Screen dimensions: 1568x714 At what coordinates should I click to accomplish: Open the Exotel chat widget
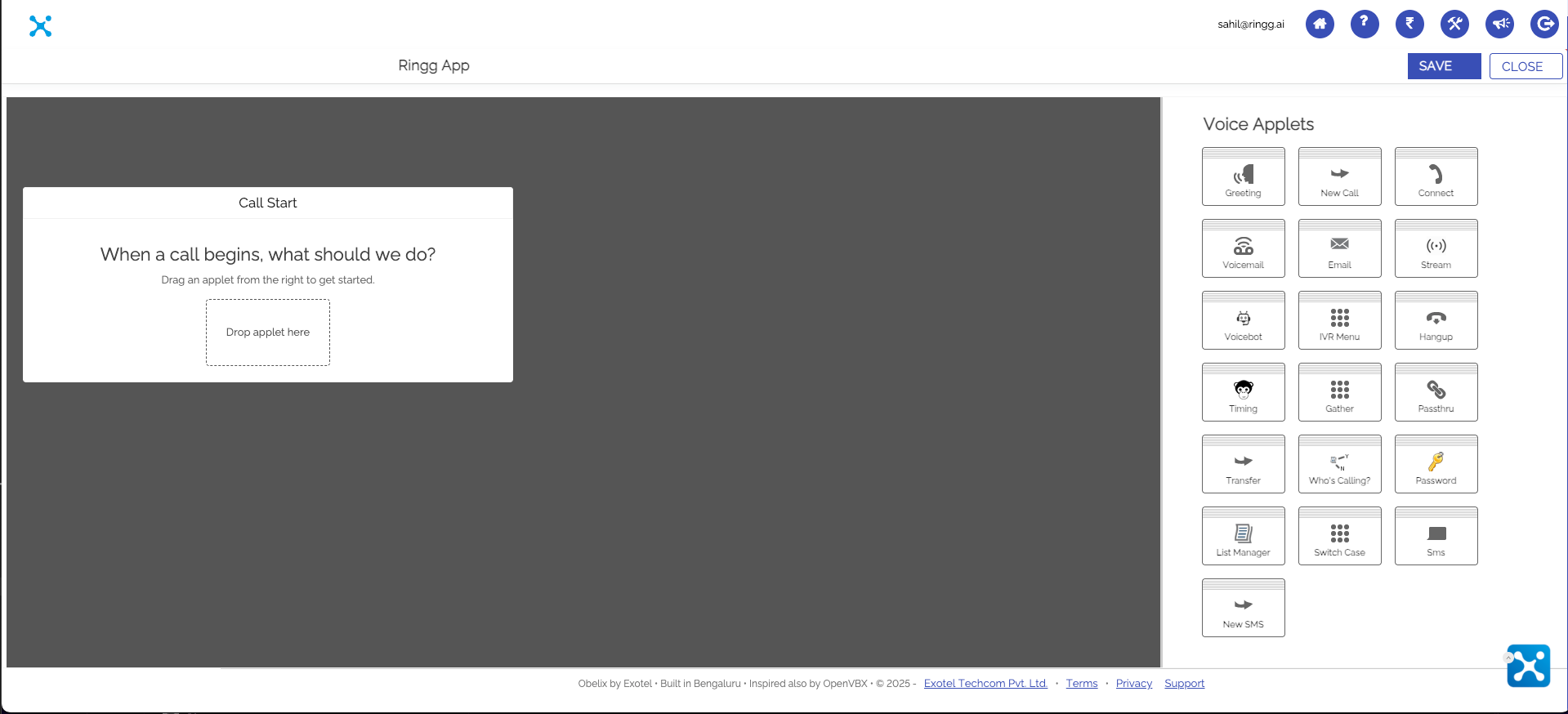[x=1528, y=666]
